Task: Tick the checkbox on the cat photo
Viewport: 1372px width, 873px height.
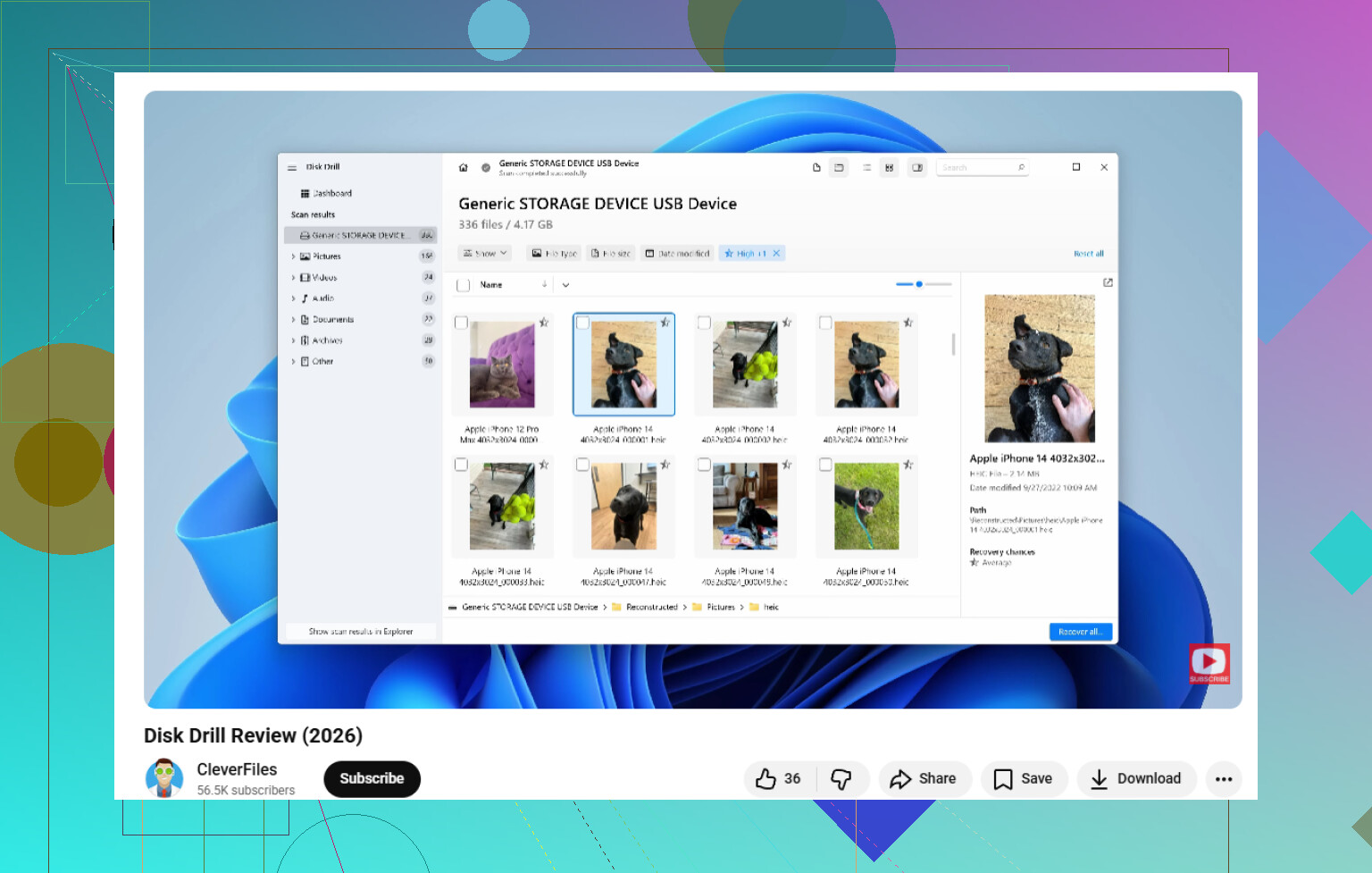Action: (461, 323)
